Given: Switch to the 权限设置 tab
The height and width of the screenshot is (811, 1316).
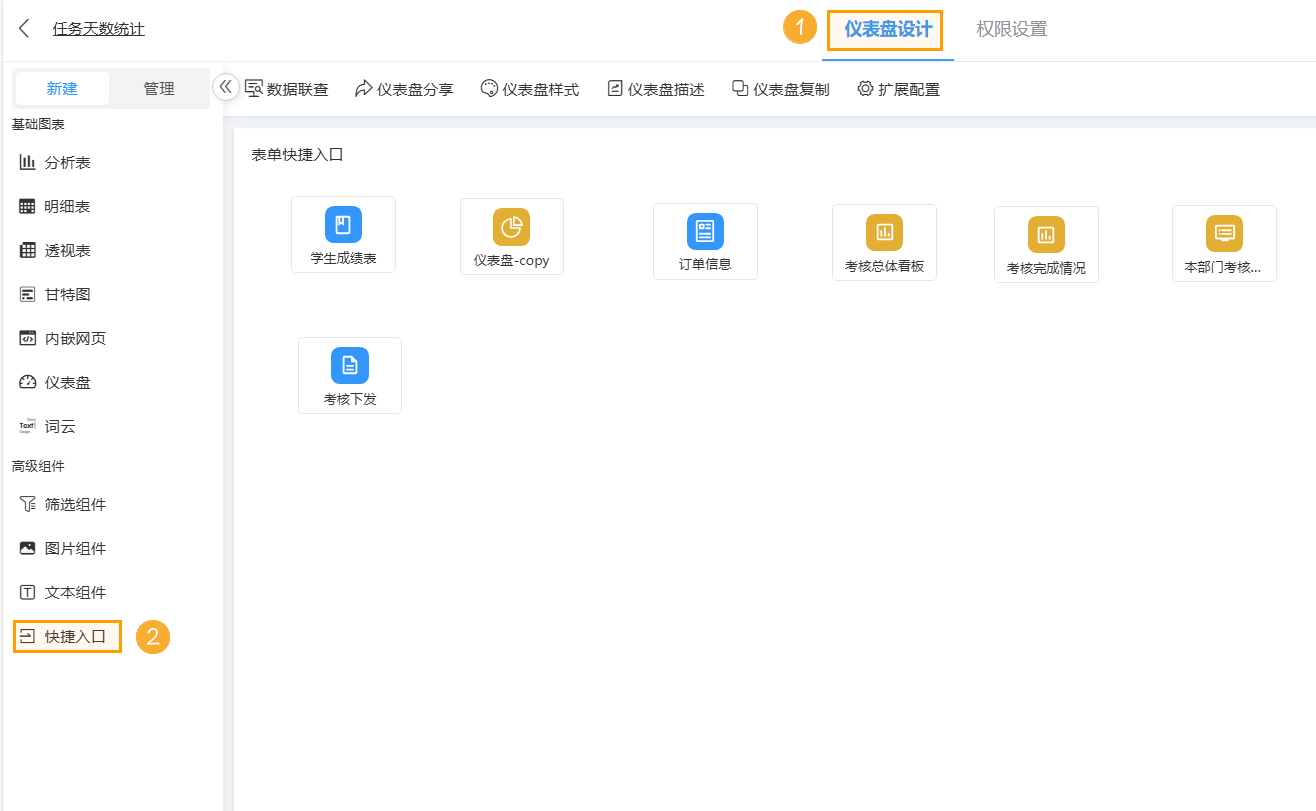Looking at the screenshot, I should pos(1010,27).
